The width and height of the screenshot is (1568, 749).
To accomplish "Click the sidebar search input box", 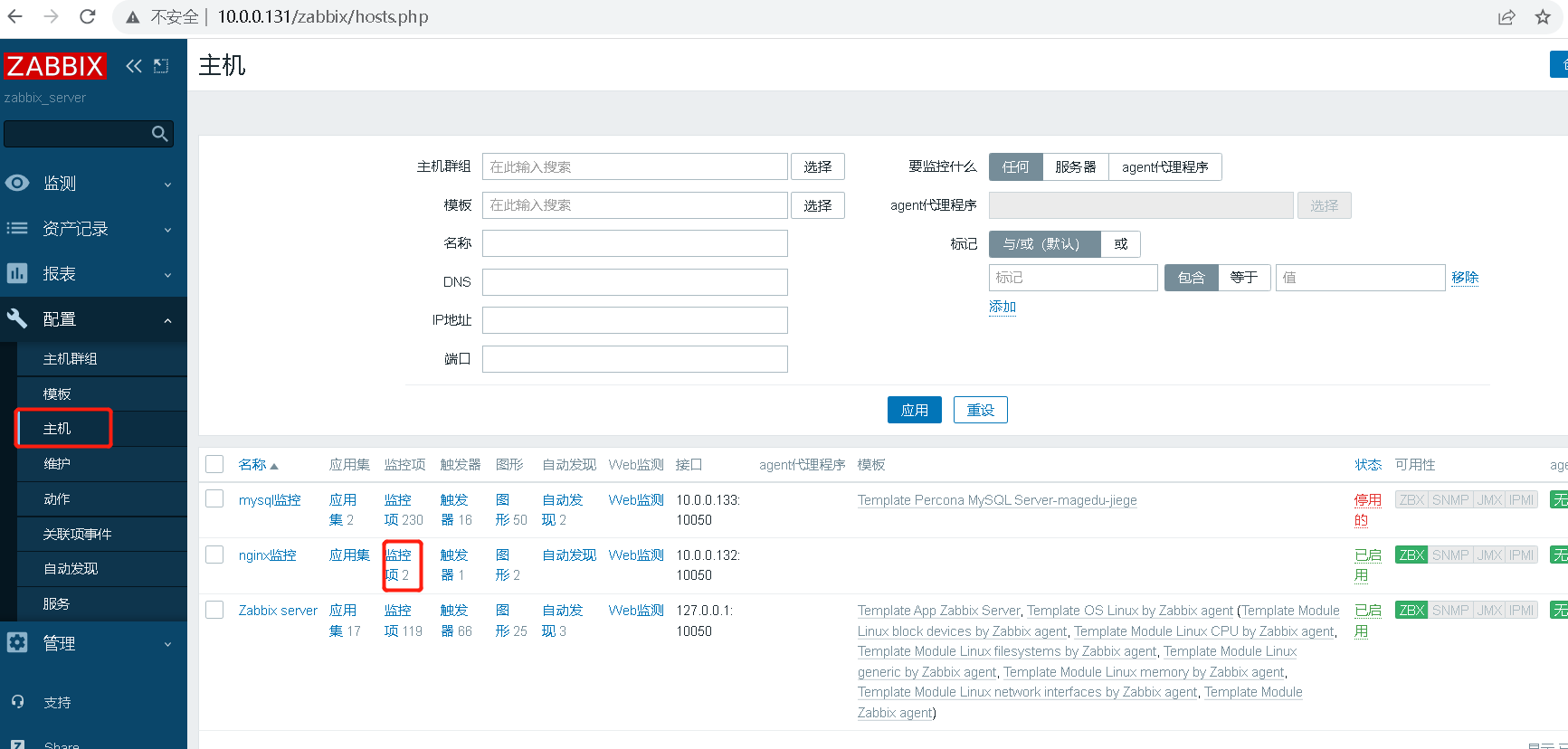I will (89, 134).
